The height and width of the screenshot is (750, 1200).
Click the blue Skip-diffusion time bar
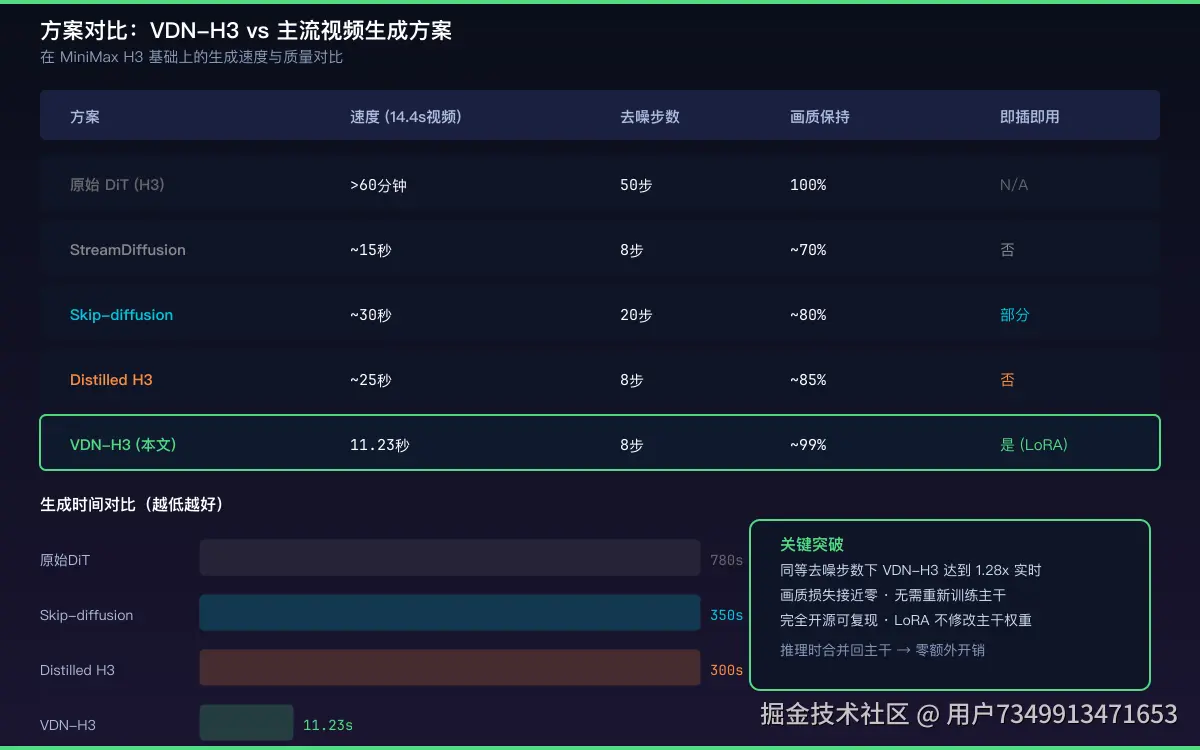[450, 613]
